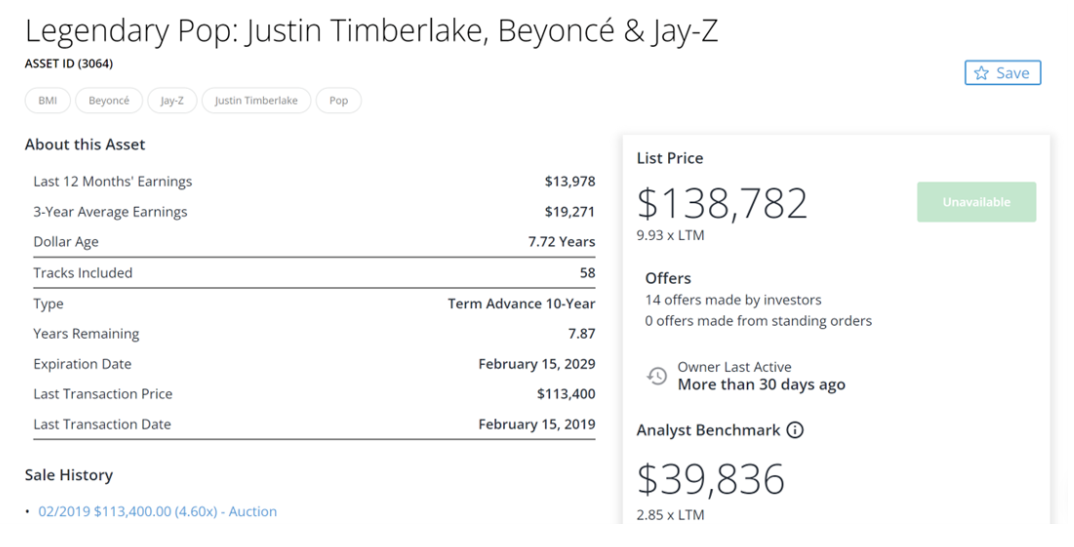The height and width of the screenshot is (547, 1074).
Task: Click the Owner Last Active history icon
Action: [x=657, y=376]
